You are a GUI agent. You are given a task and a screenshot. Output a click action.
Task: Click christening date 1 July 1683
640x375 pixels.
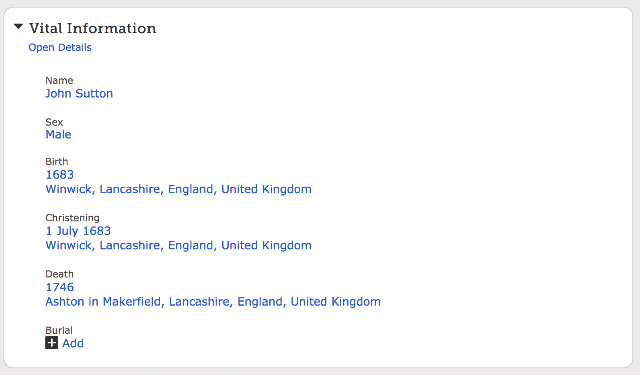coord(78,231)
